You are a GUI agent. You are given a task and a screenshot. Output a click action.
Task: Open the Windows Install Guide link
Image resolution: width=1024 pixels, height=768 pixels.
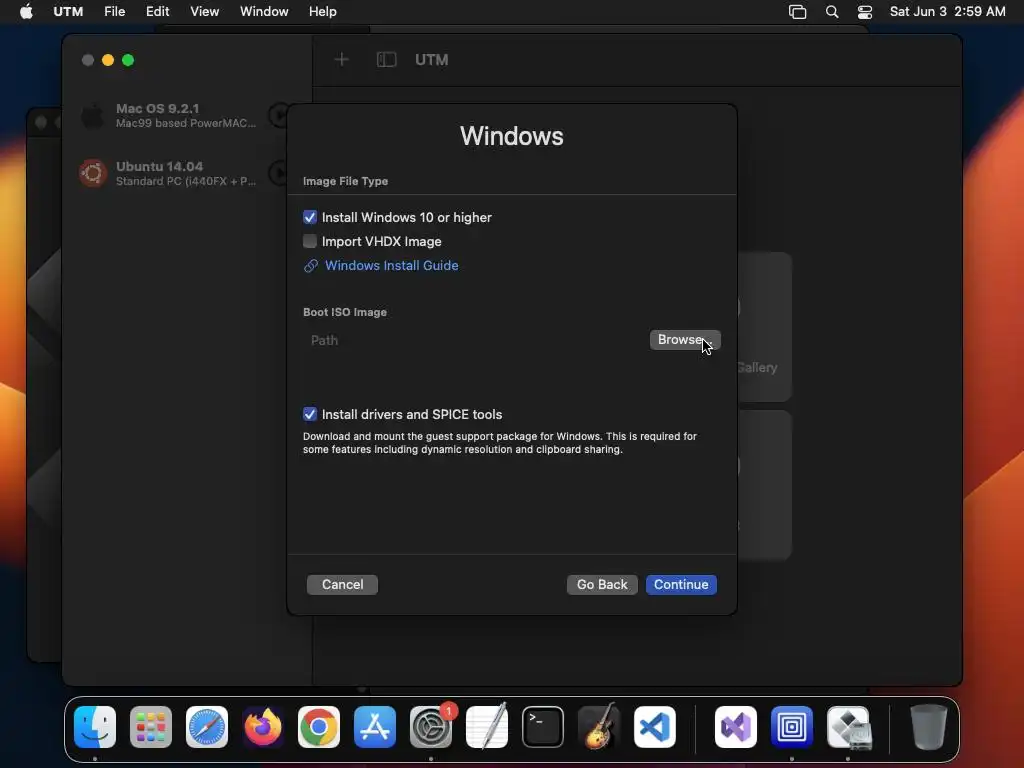(x=391, y=266)
